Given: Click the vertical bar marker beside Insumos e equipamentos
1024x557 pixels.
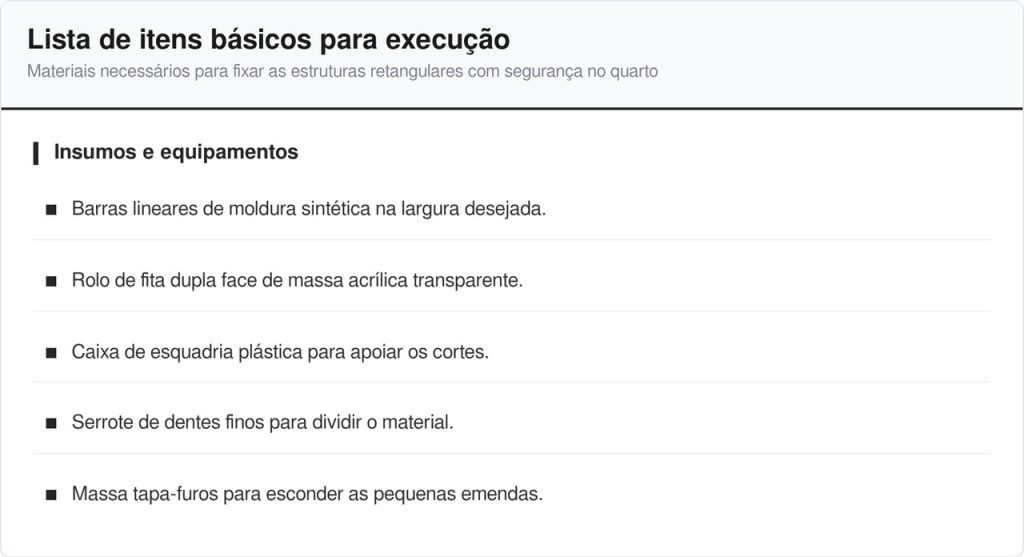Looking at the screenshot, I should (36, 153).
